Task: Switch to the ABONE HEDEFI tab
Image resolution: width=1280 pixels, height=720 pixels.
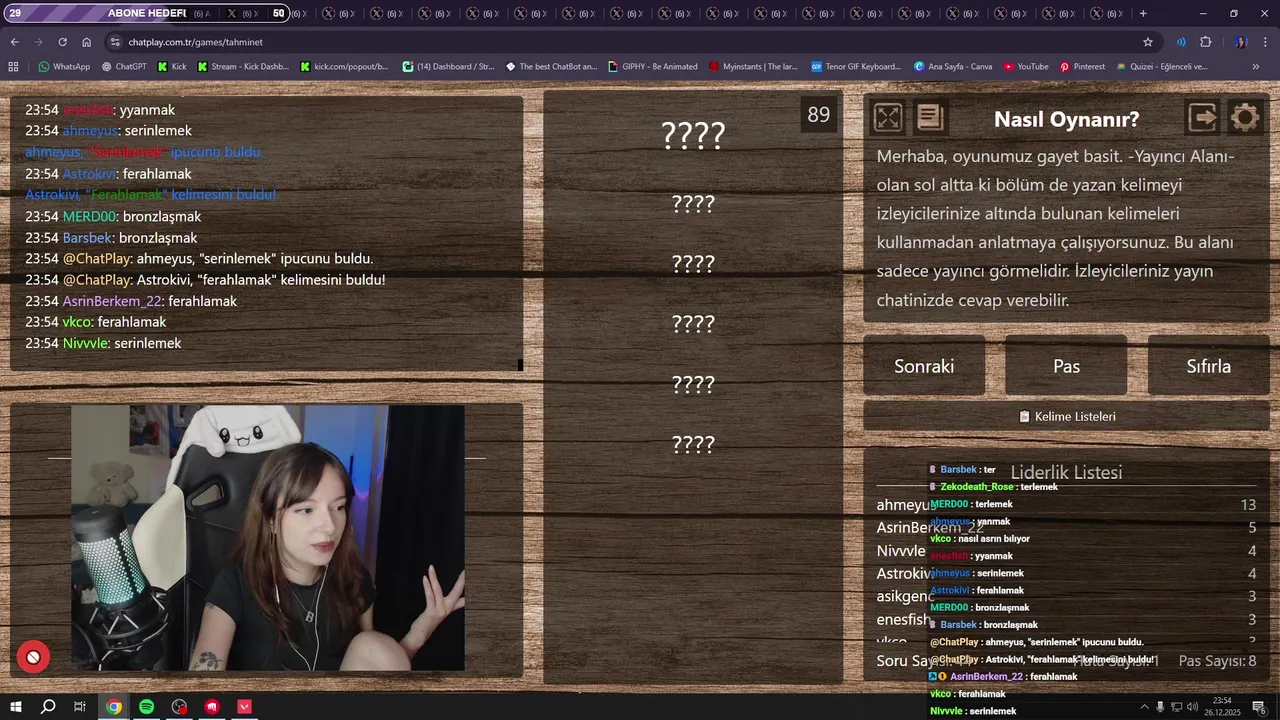Action: tap(146, 13)
